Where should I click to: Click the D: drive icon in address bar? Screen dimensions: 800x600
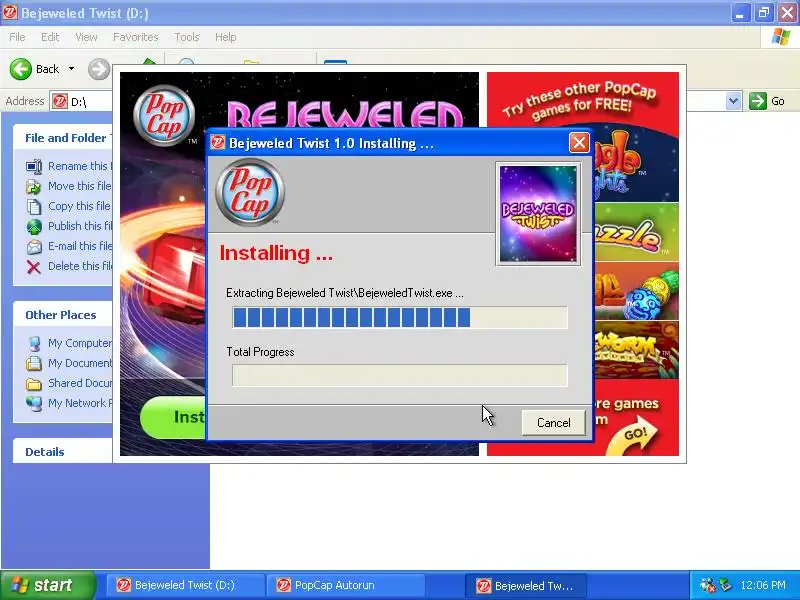(x=60, y=102)
